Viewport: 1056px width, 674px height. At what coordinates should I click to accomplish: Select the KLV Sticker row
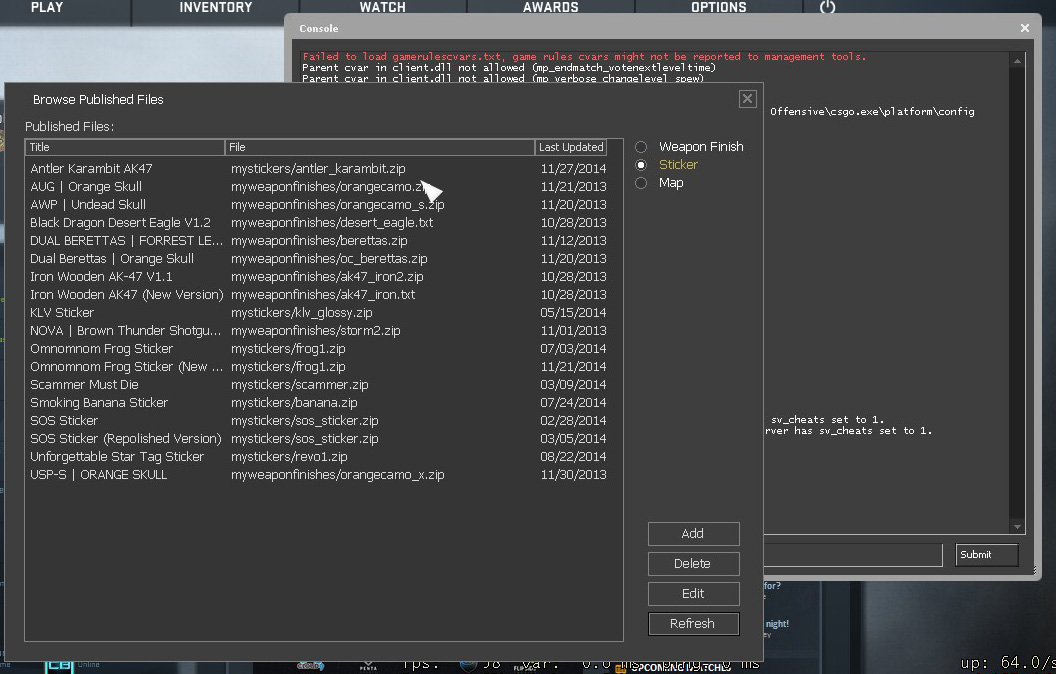click(x=318, y=312)
